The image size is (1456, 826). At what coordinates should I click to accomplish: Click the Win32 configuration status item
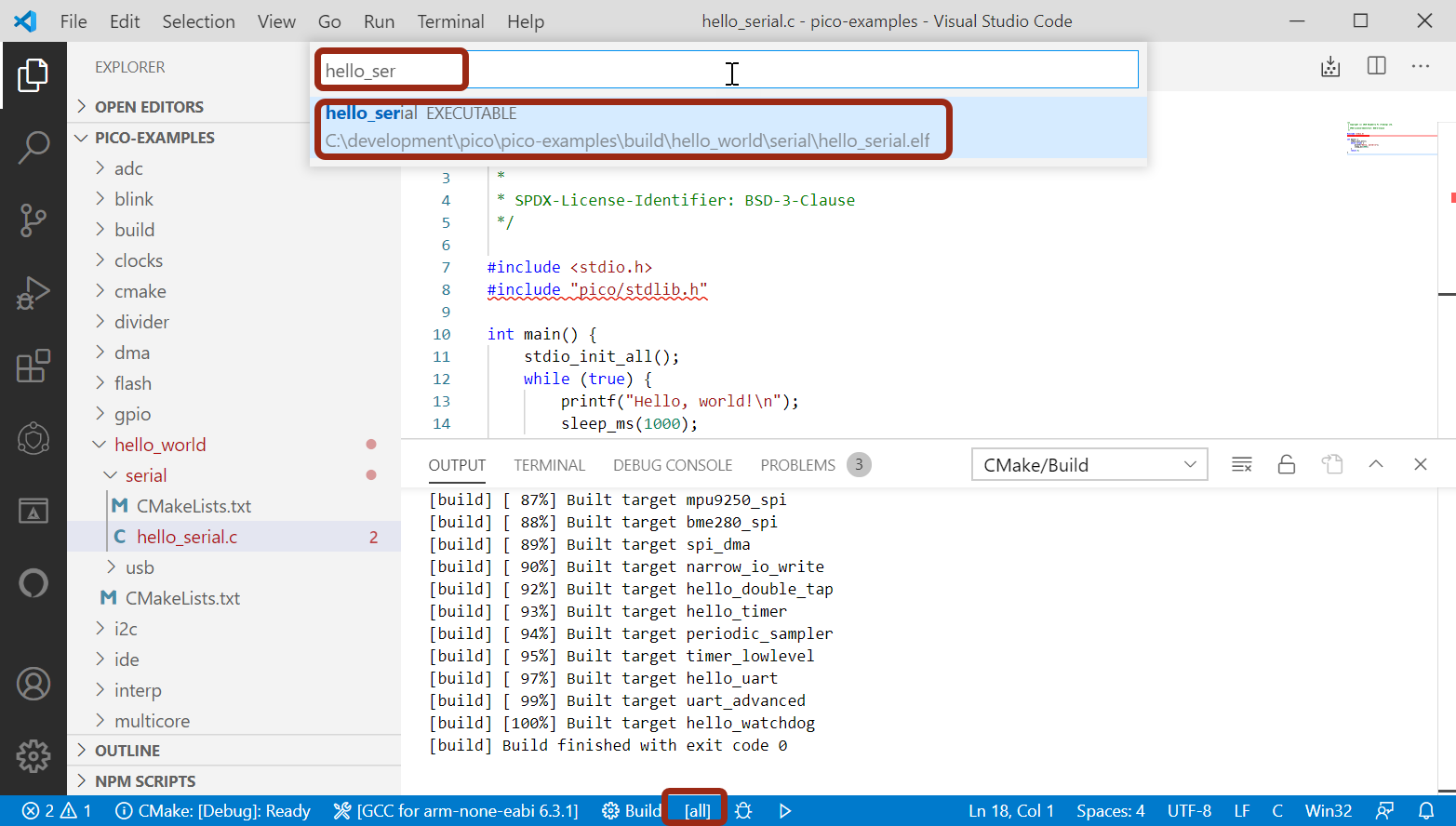[1329, 811]
